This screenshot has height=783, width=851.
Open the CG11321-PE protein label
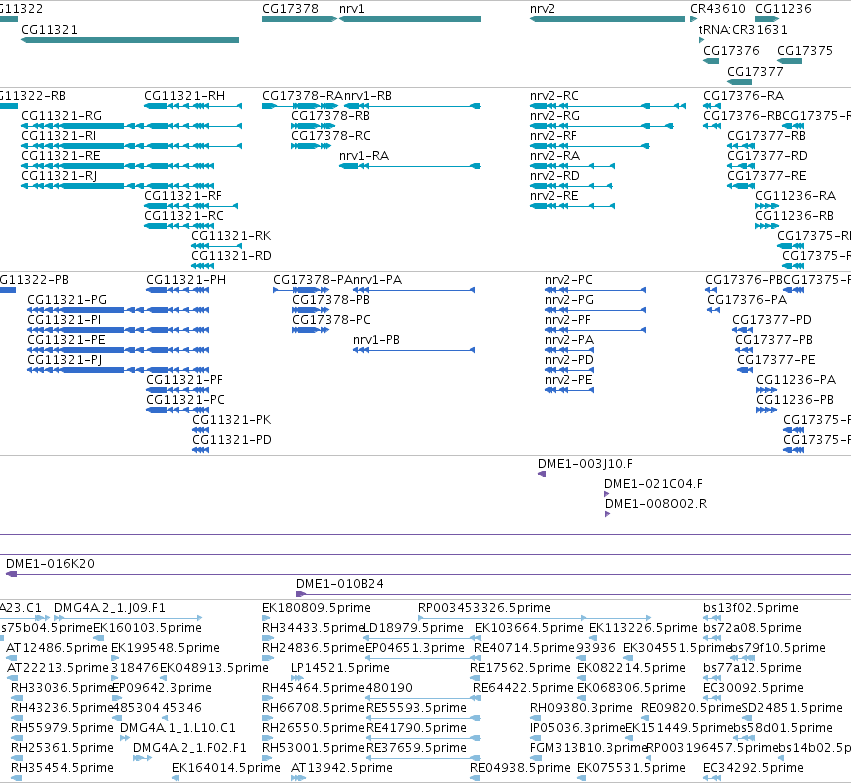coord(66,340)
